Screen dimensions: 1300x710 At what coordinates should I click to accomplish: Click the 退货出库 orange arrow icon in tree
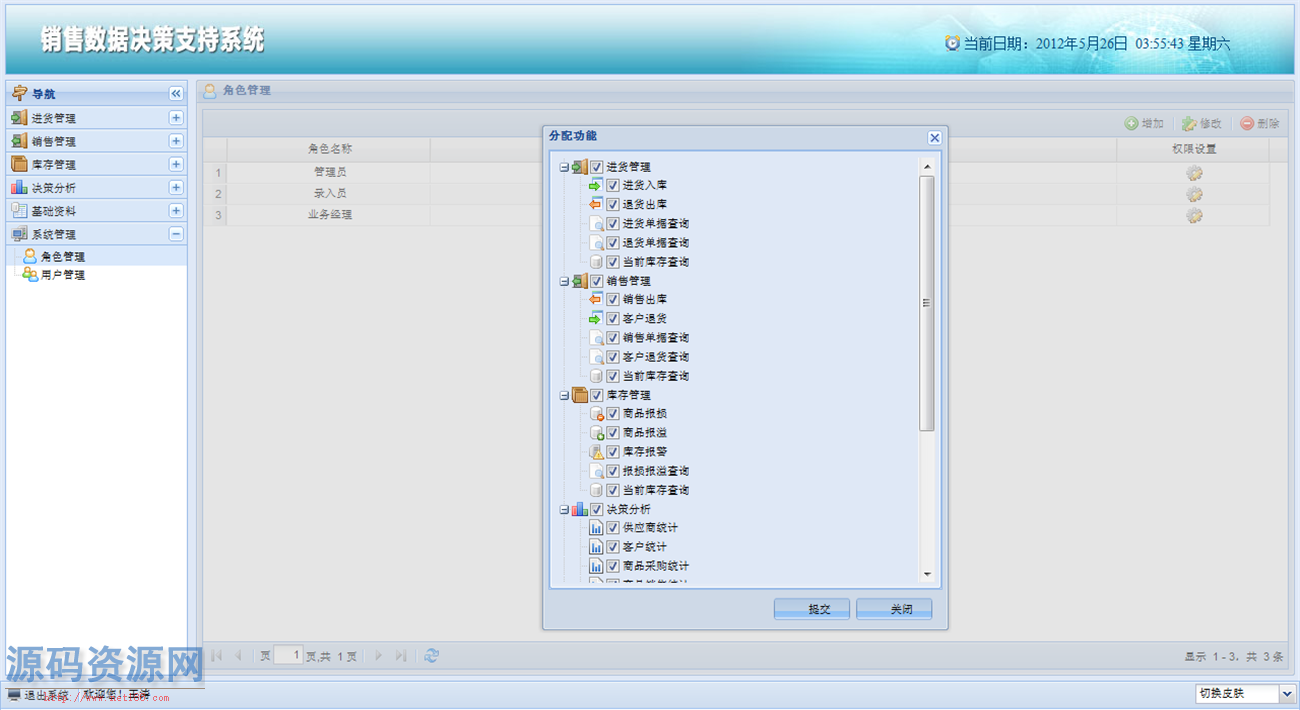[596, 205]
